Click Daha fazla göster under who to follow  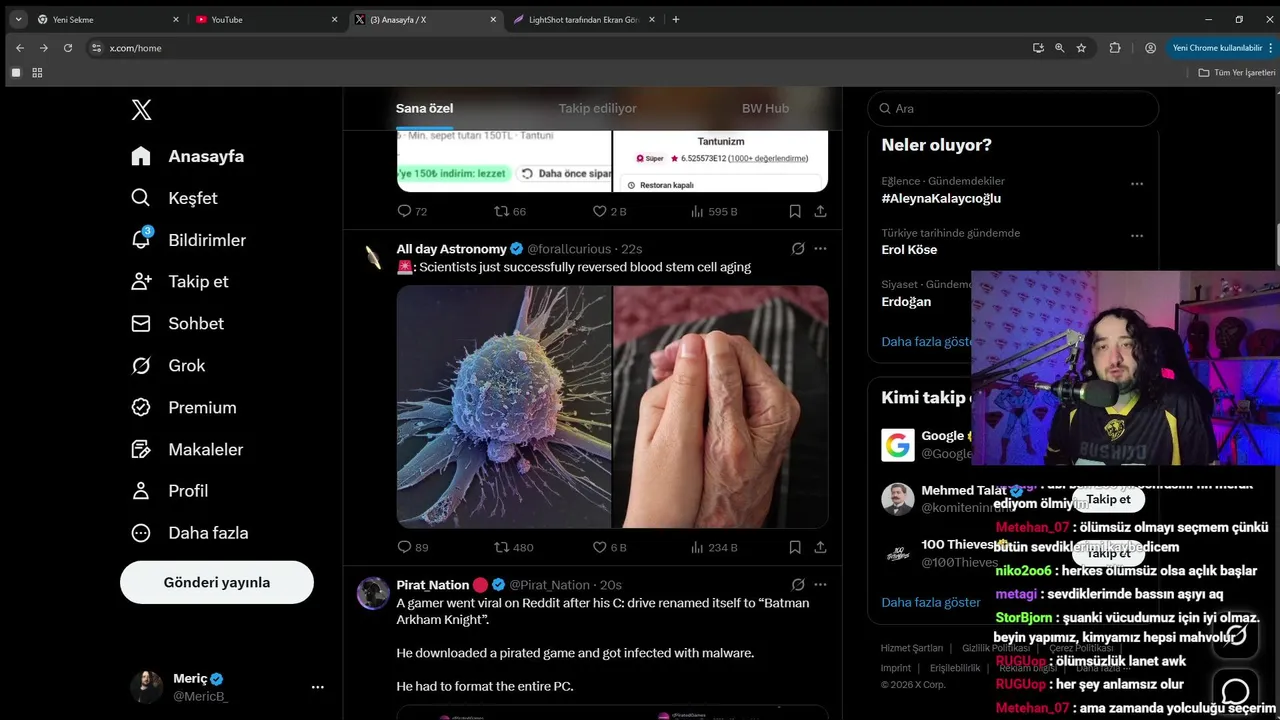tap(931, 602)
